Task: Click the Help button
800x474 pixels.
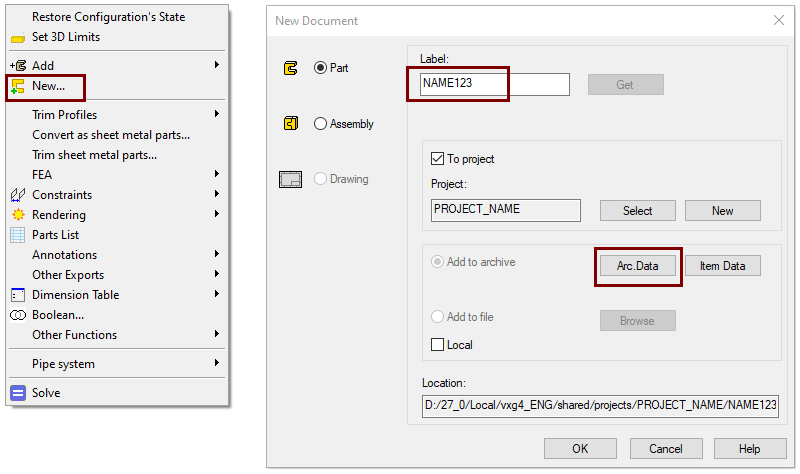Action: pyautogui.click(x=750, y=448)
